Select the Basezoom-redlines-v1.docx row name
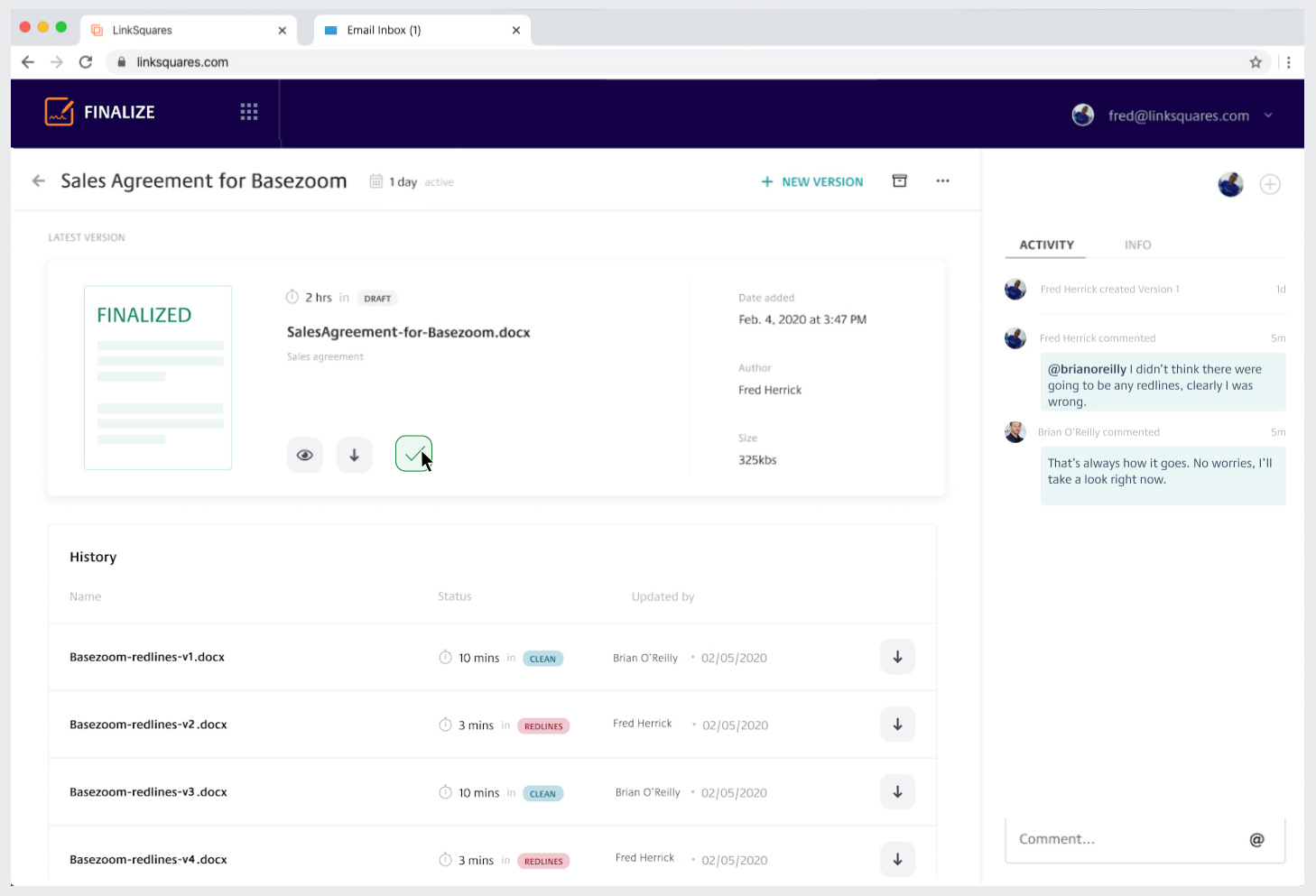Viewport: 1316px width, 896px height. pyautogui.click(x=147, y=657)
